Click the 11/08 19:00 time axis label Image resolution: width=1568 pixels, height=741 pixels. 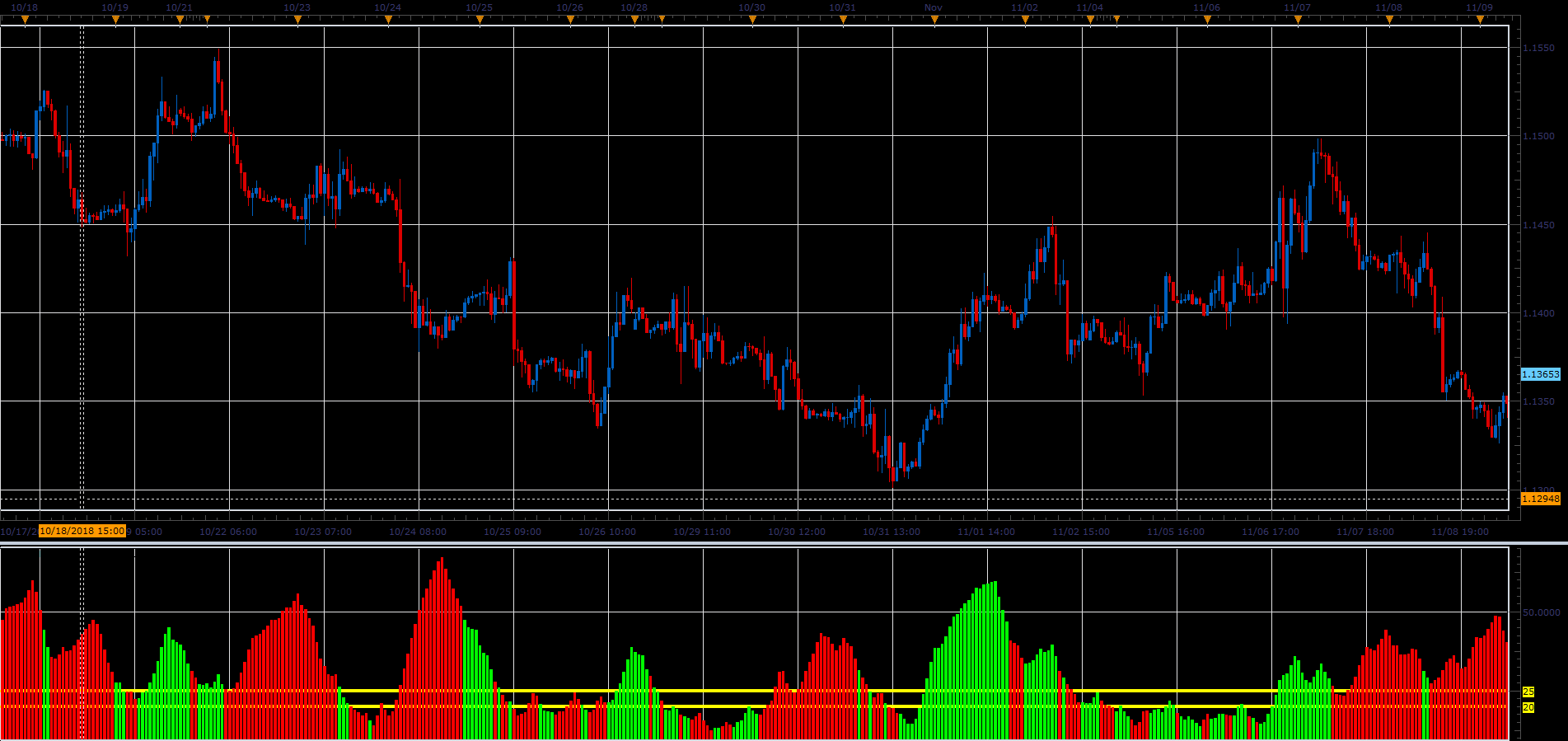click(1460, 532)
